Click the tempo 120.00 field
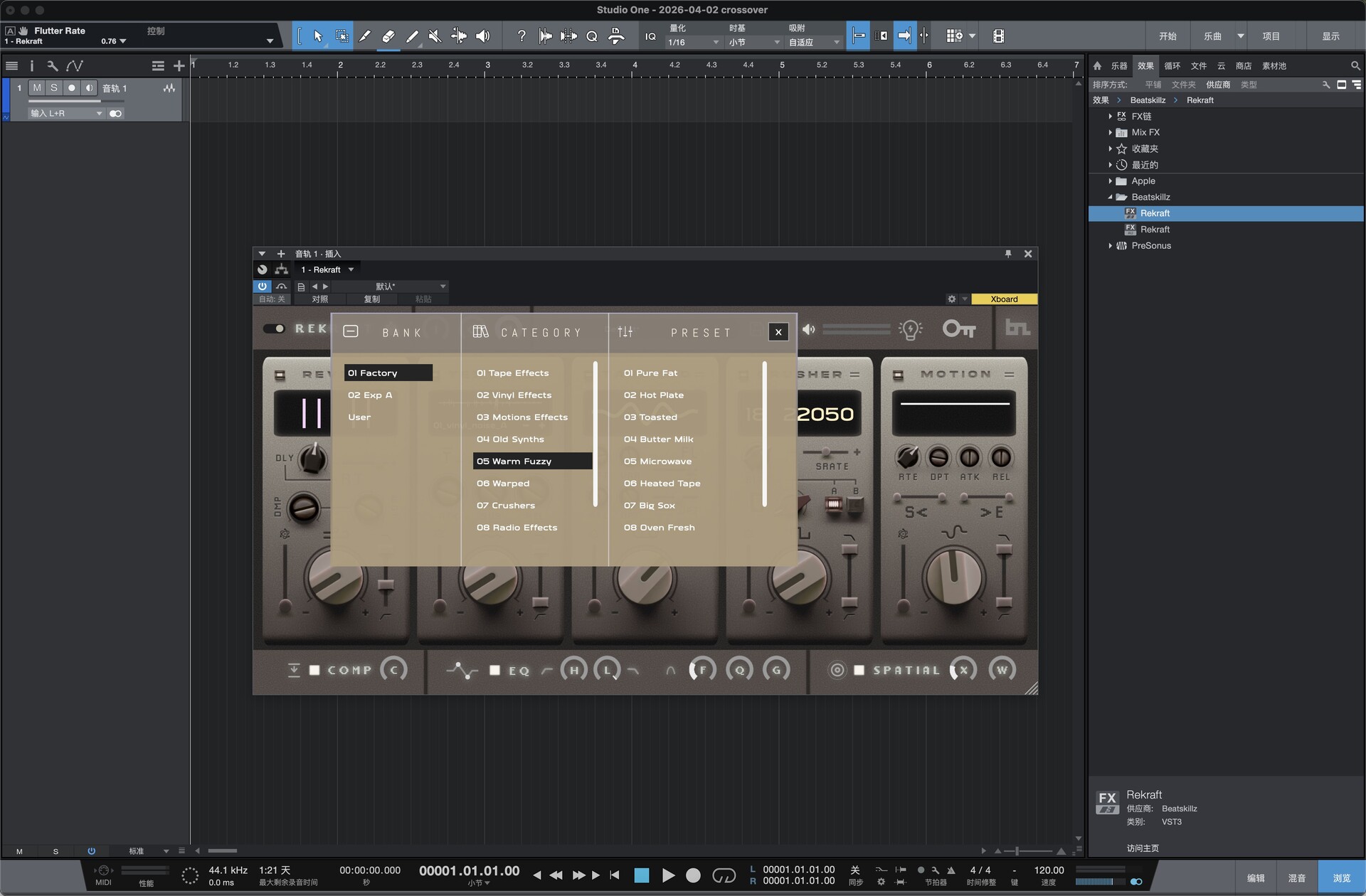The height and width of the screenshot is (896, 1366). click(1049, 870)
